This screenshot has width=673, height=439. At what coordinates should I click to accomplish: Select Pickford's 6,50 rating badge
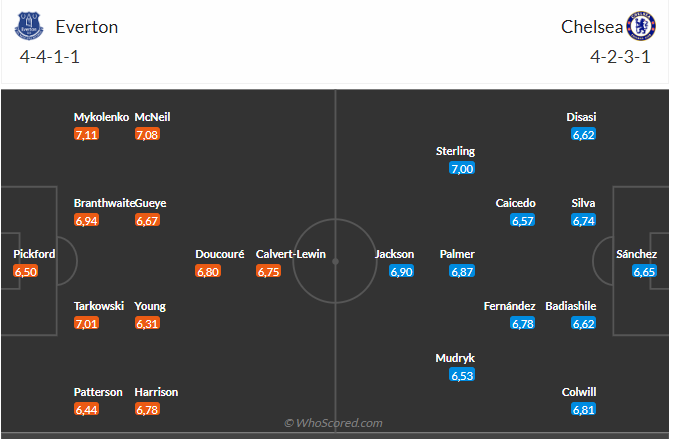(26, 272)
